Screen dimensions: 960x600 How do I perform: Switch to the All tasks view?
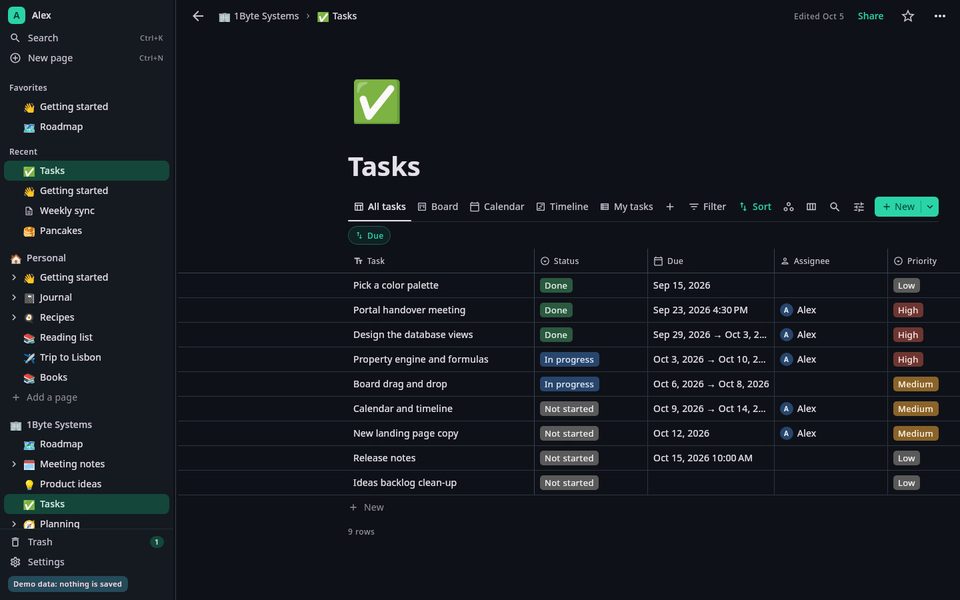380,207
